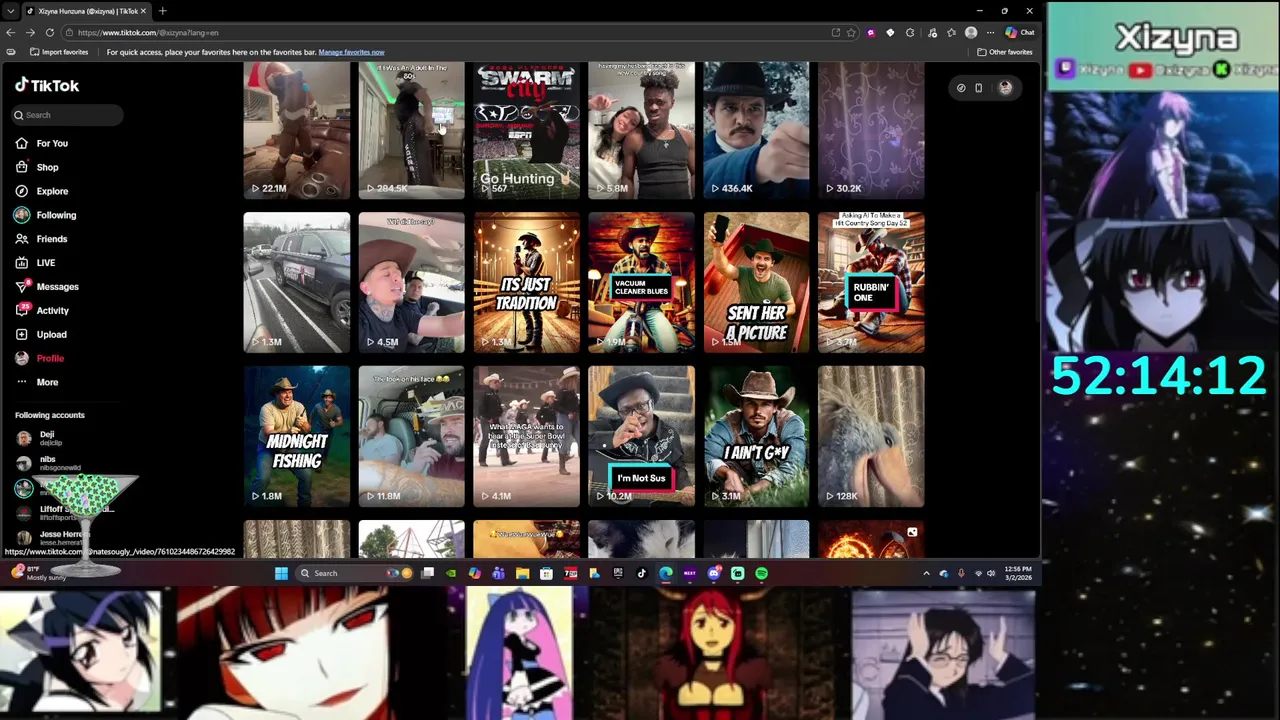
Task: Open followed account Deji
Action: click(39, 438)
